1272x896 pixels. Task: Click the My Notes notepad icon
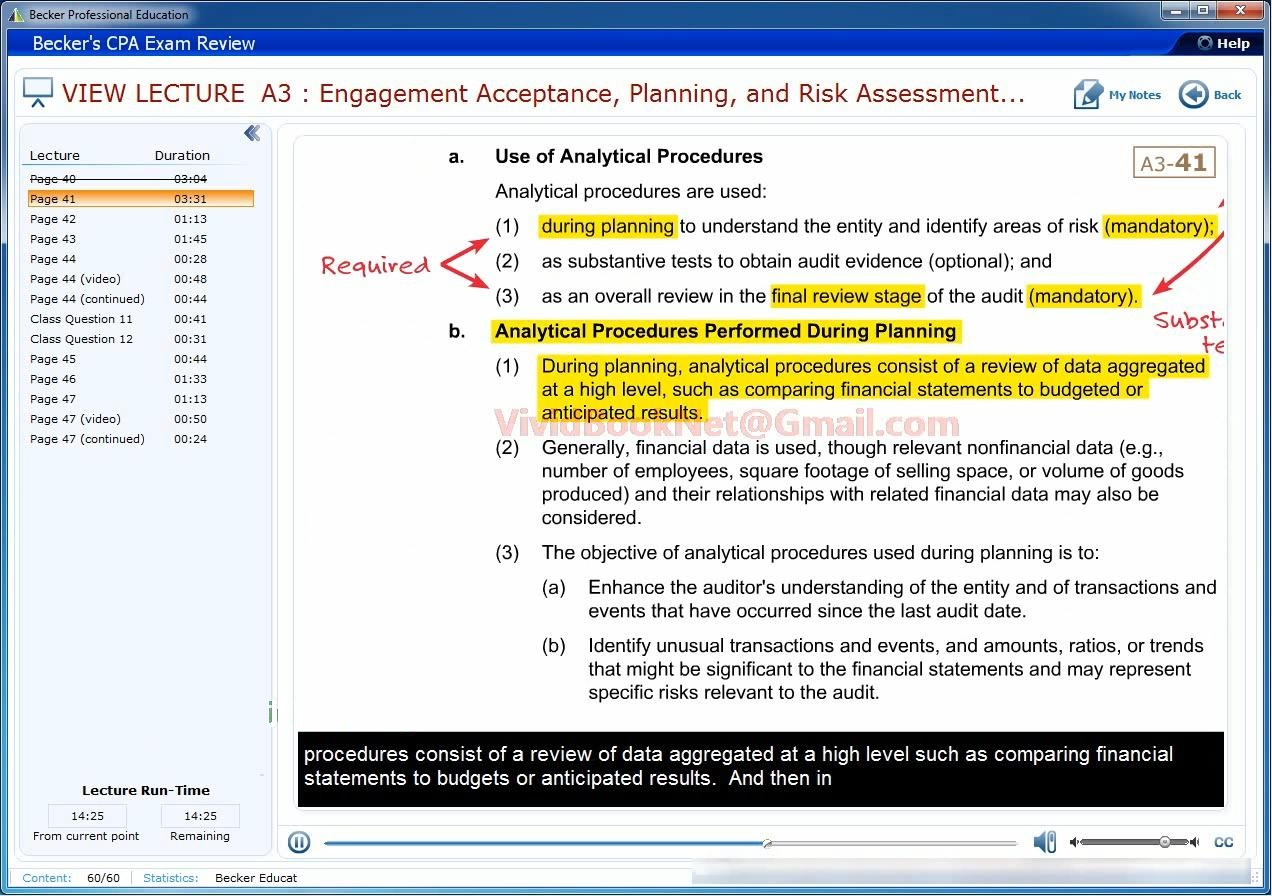click(x=1087, y=95)
